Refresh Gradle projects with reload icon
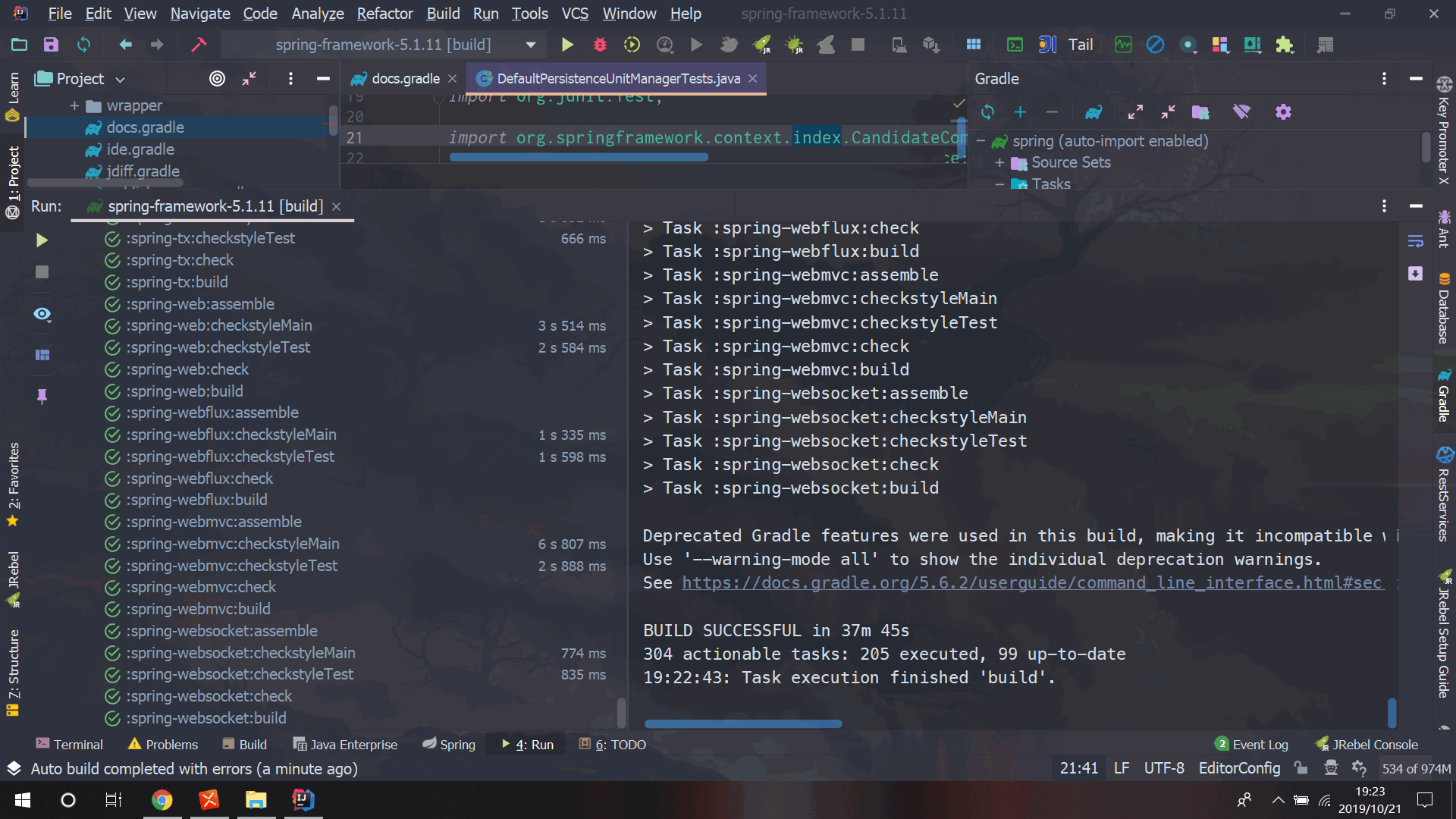Image resolution: width=1456 pixels, height=819 pixels. point(987,112)
